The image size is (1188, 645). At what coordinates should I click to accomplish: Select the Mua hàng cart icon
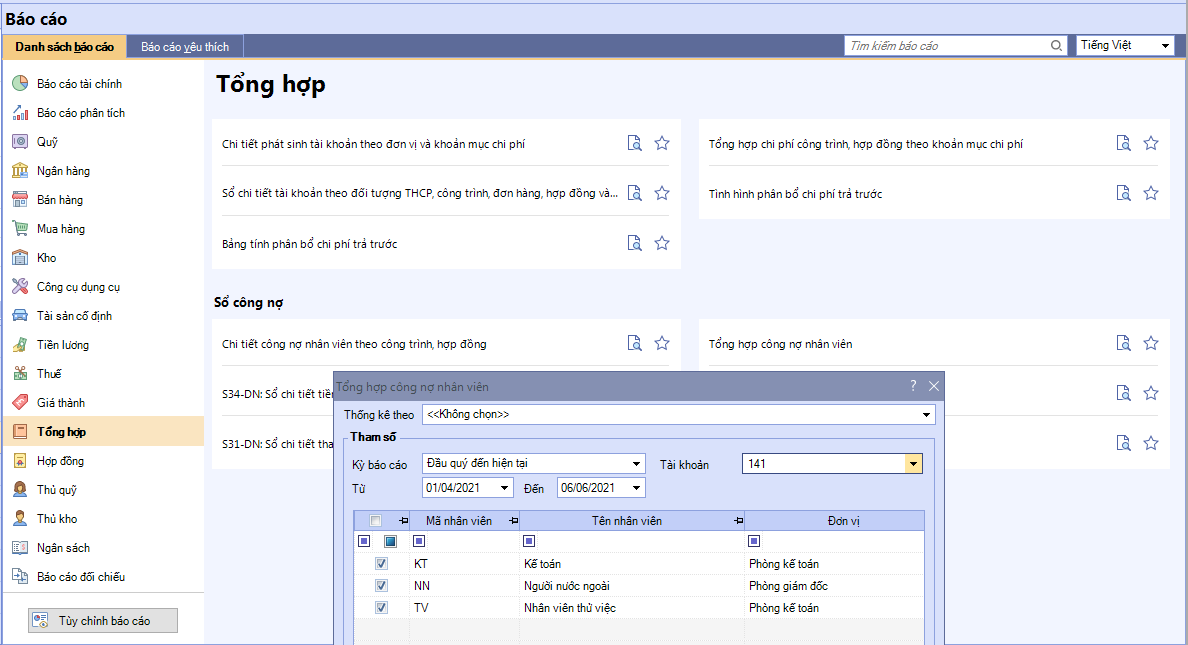pos(20,229)
